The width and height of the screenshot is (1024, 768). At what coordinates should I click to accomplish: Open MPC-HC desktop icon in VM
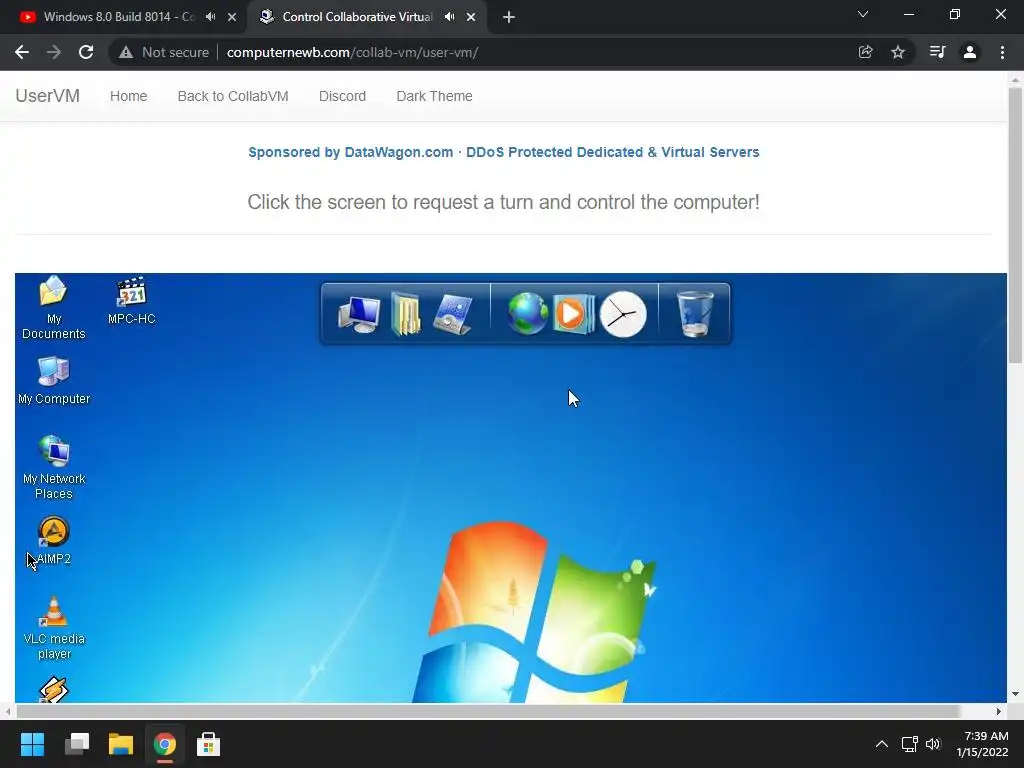pyautogui.click(x=131, y=301)
